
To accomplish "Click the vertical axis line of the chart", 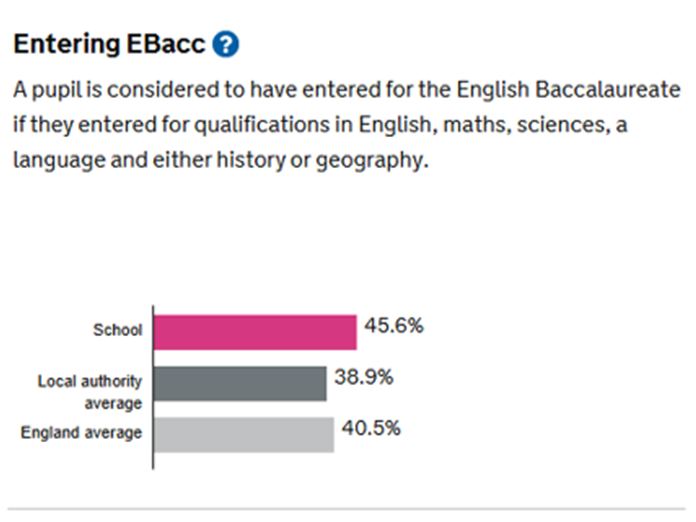I will tap(152, 387).
